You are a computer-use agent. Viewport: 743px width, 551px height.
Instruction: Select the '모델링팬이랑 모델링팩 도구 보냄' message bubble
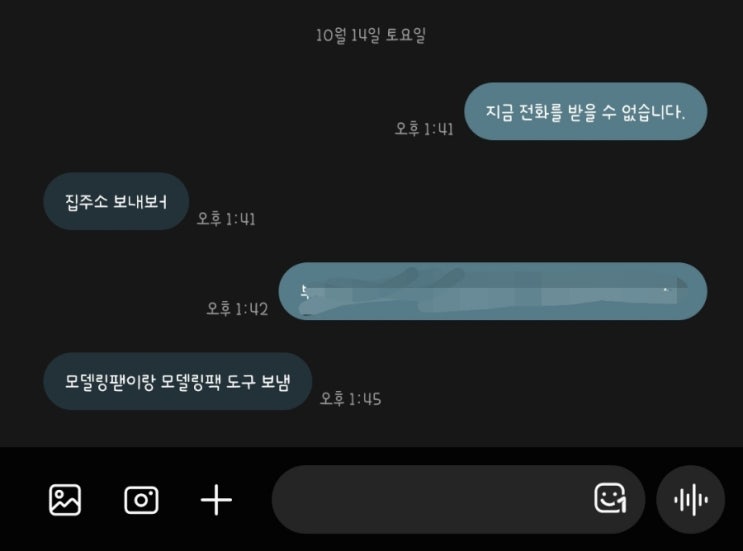click(x=178, y=381)
